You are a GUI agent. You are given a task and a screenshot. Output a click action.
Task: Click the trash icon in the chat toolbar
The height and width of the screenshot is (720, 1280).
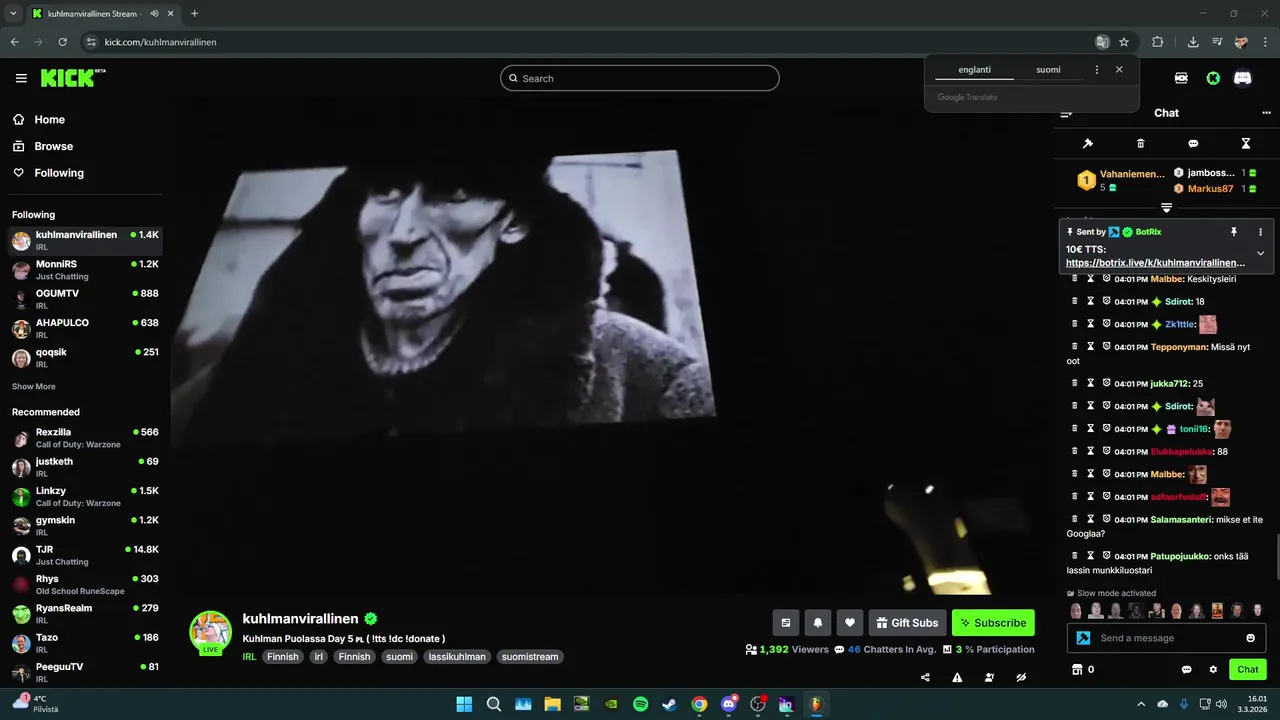pos(1141,144)
